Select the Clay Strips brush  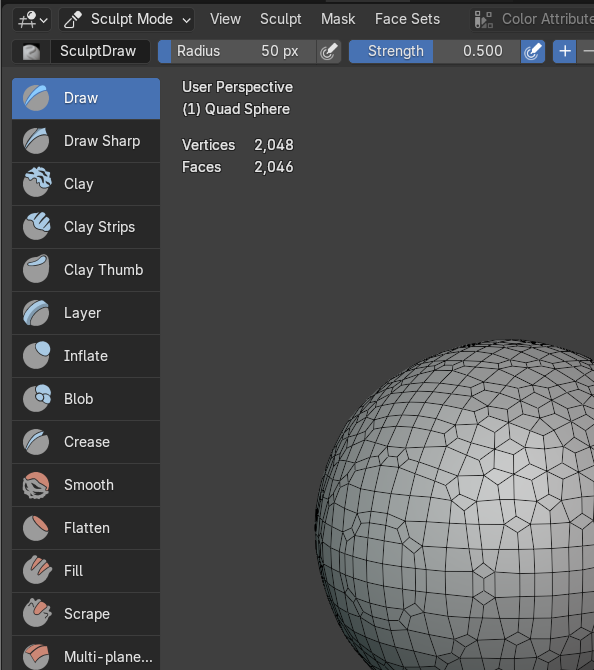pos(86,227)
